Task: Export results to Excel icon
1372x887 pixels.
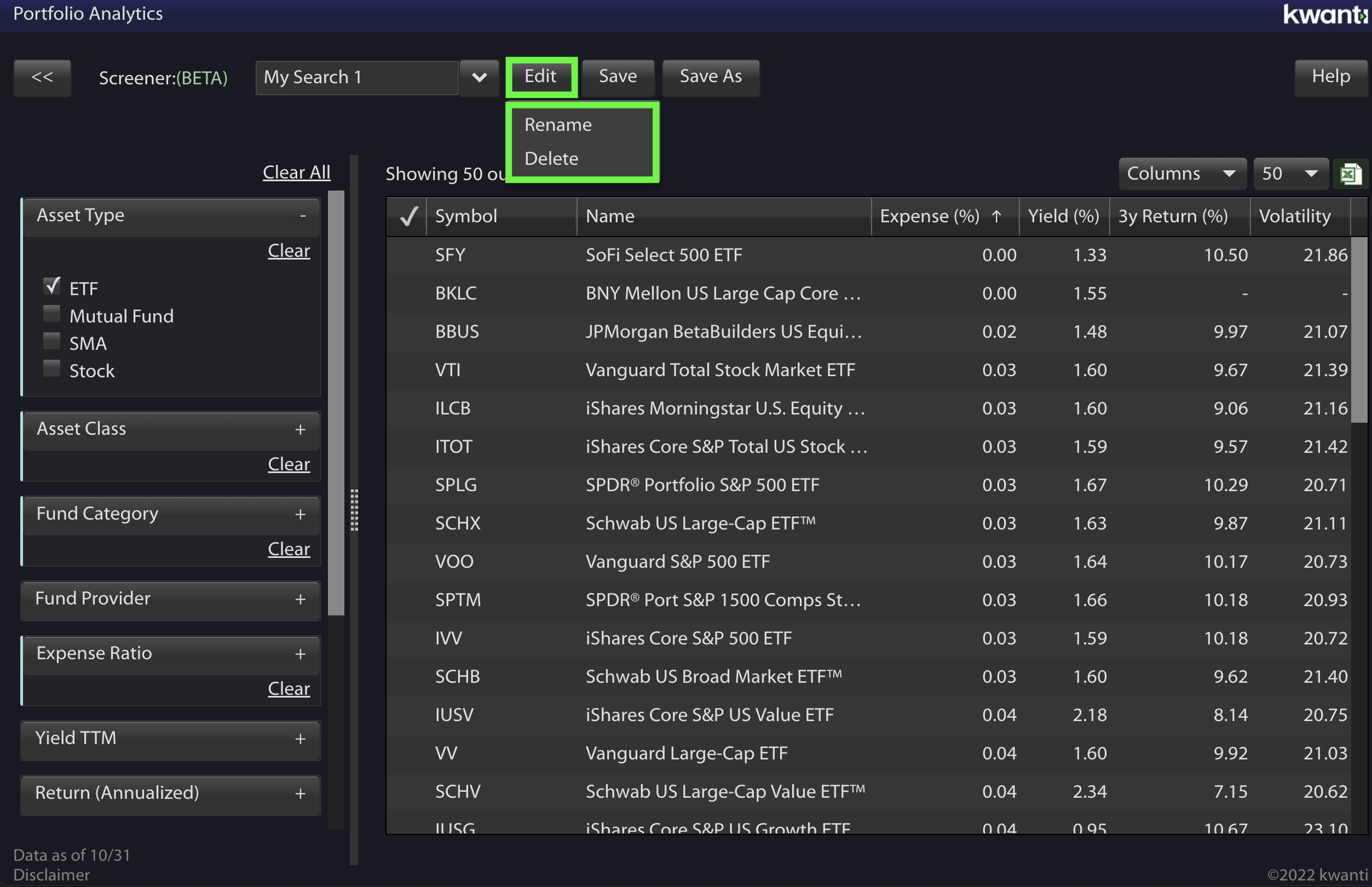Action: (x=1350, y=174)
